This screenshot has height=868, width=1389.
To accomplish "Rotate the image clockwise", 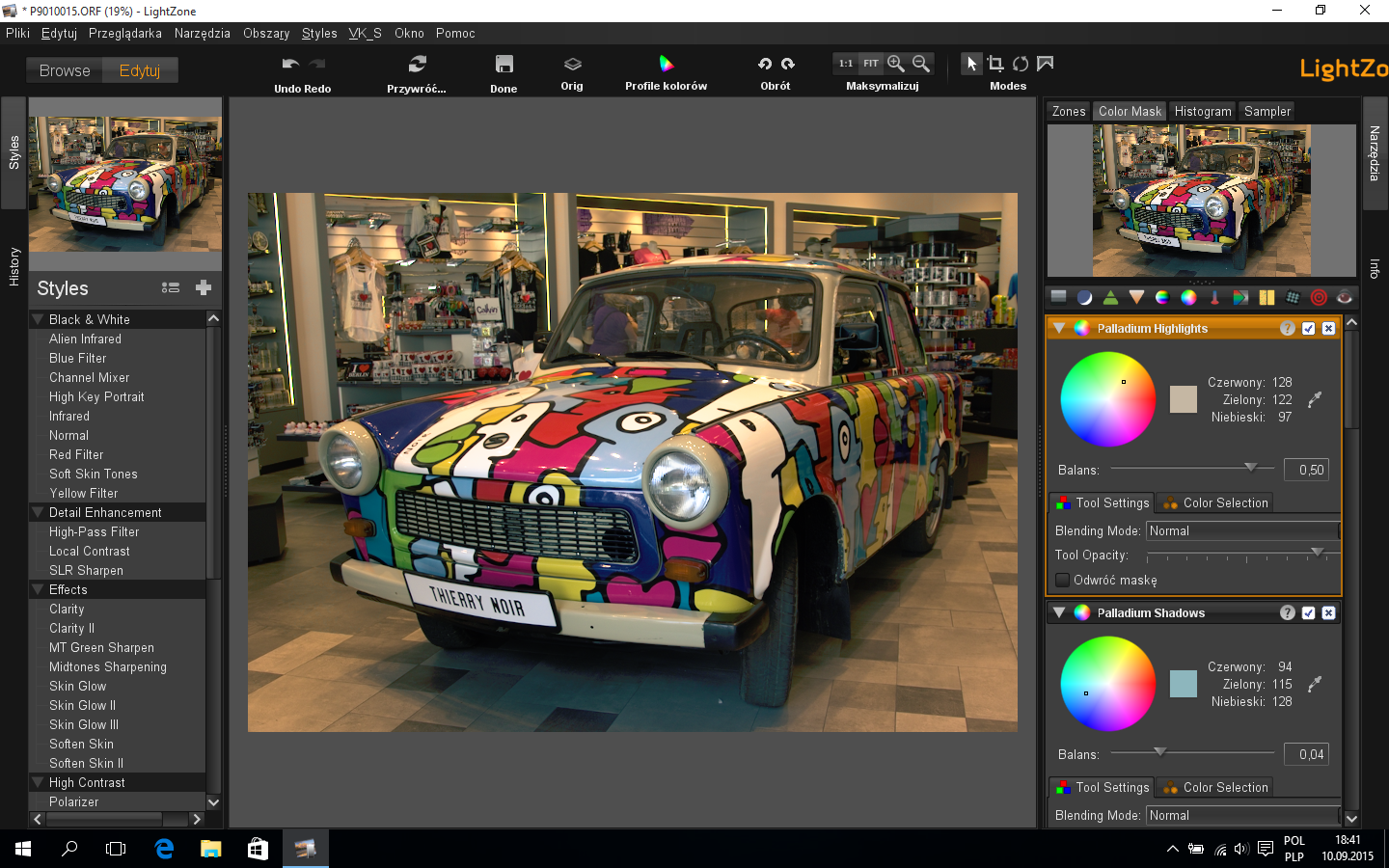I will [x=788, y=64].
